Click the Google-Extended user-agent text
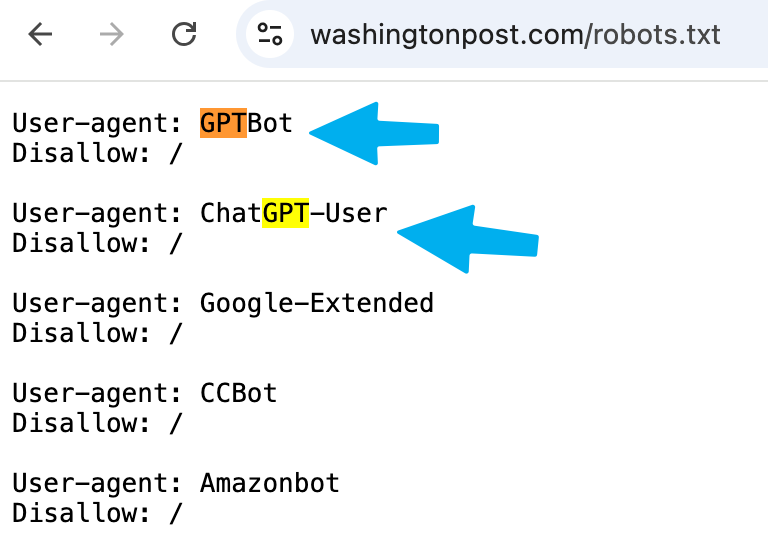The height and width of the screenshot is (546, 768). 317,304
